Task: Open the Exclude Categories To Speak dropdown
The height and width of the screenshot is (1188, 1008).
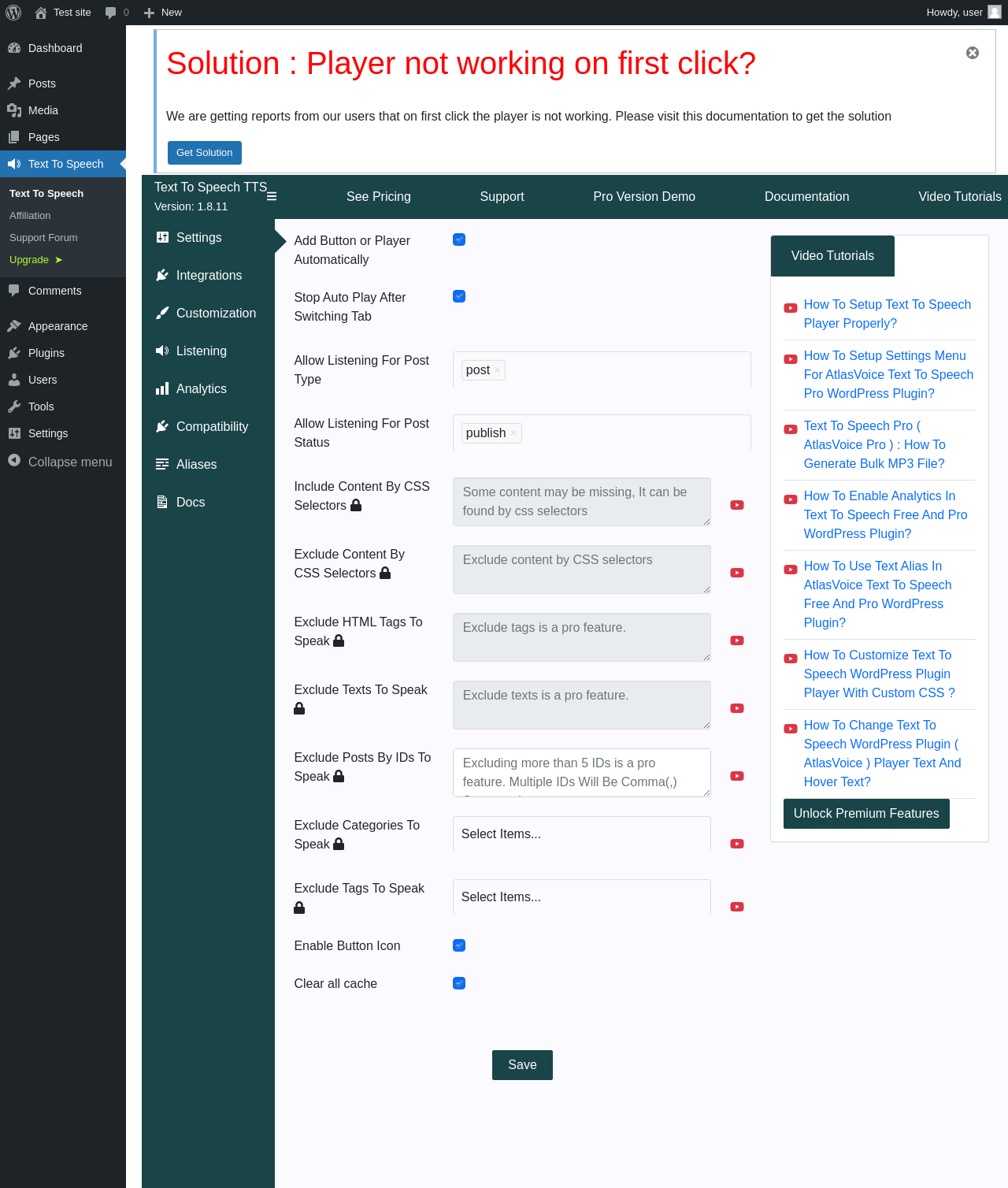Action: pos(581,833)
